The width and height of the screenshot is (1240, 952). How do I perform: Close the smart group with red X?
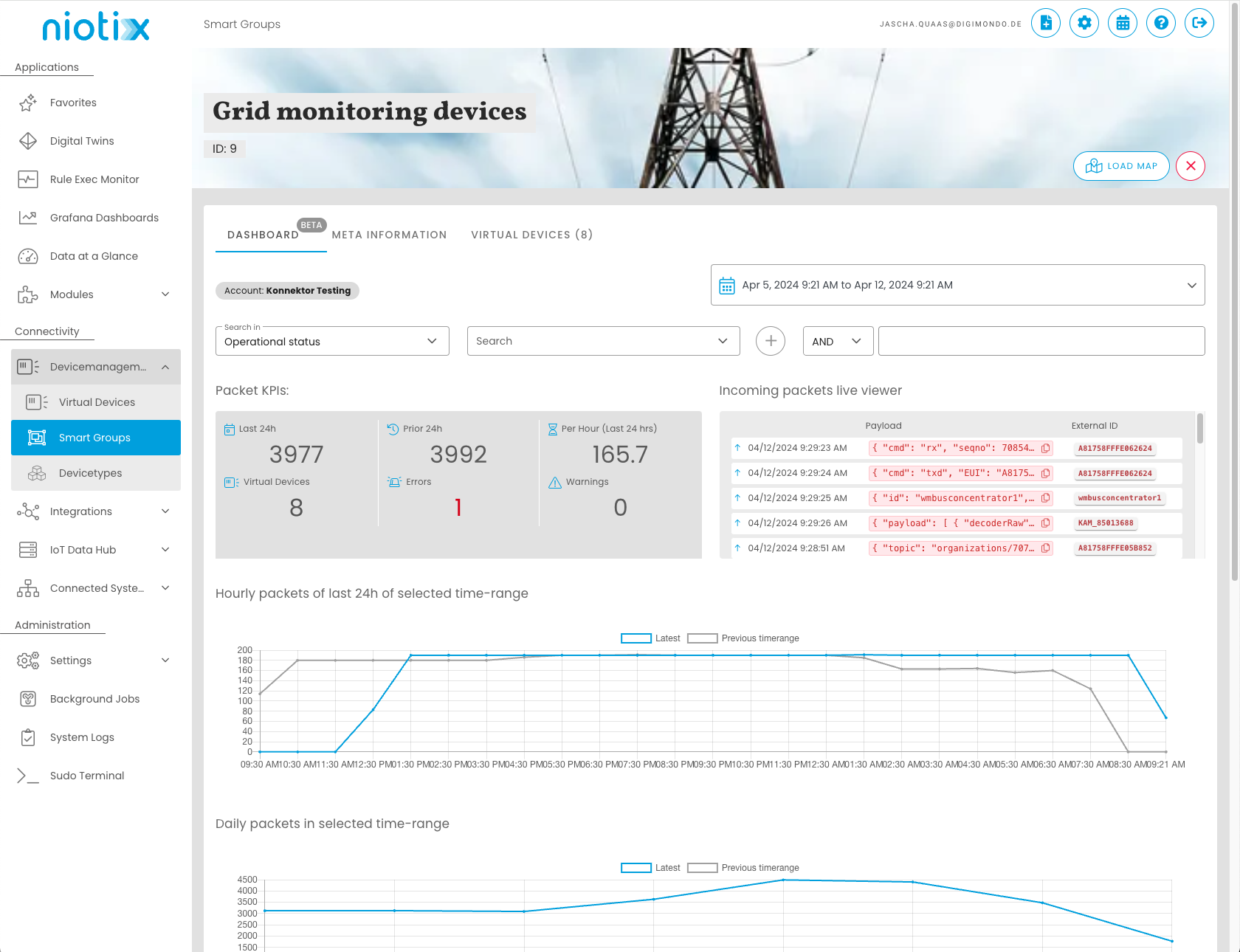(x=1190, y=166)
